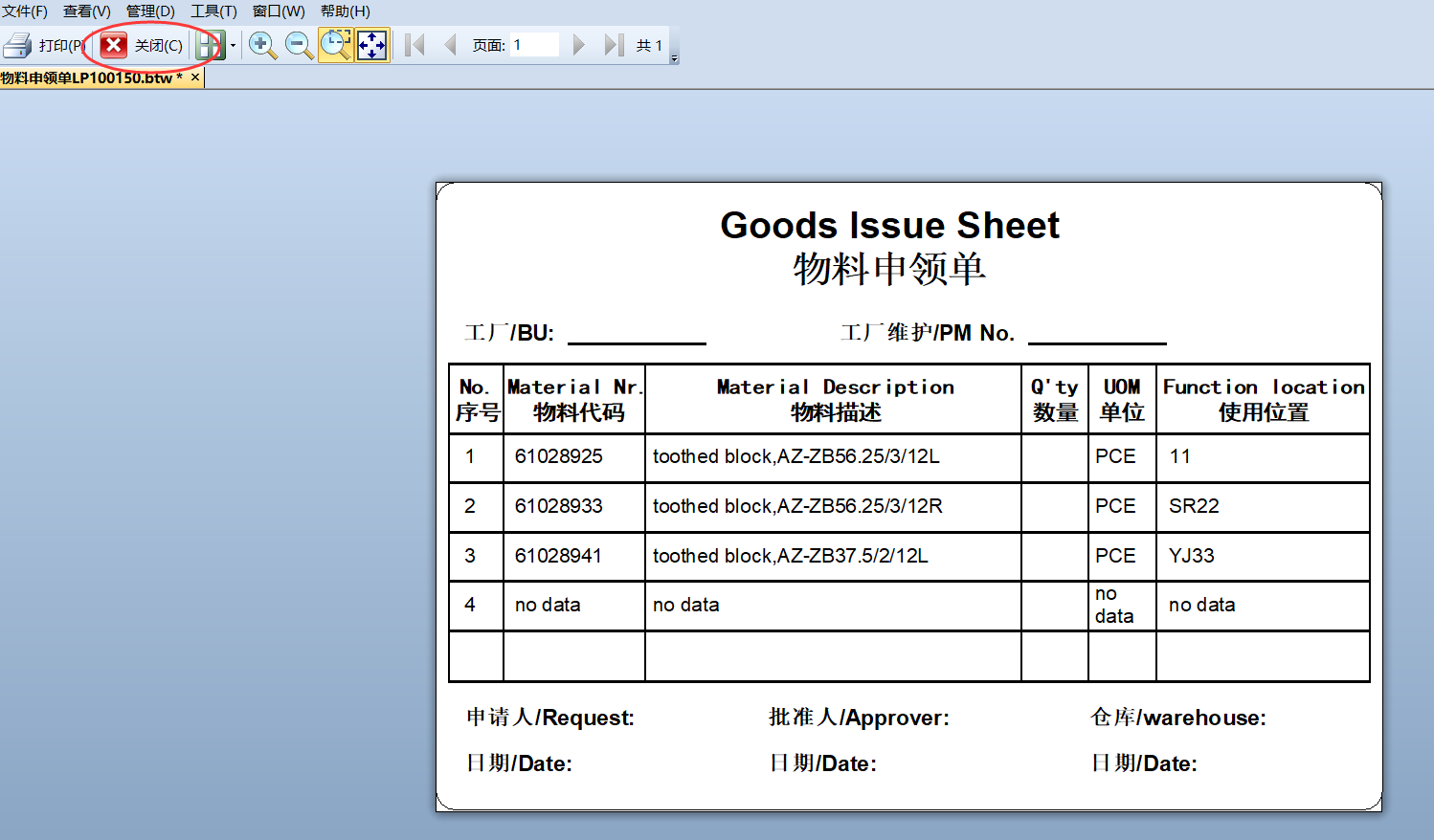Open the 文件(F) menu
This screenshot has width=1434, height=840.
pos(25,11)
